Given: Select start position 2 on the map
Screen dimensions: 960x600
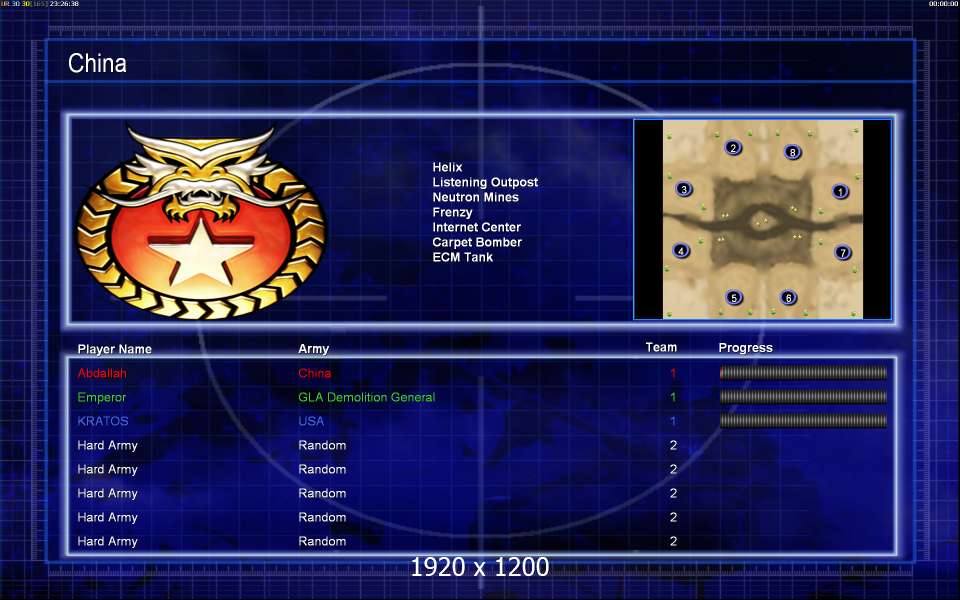Looking at the screenshot, I should (x=733, y=148).
